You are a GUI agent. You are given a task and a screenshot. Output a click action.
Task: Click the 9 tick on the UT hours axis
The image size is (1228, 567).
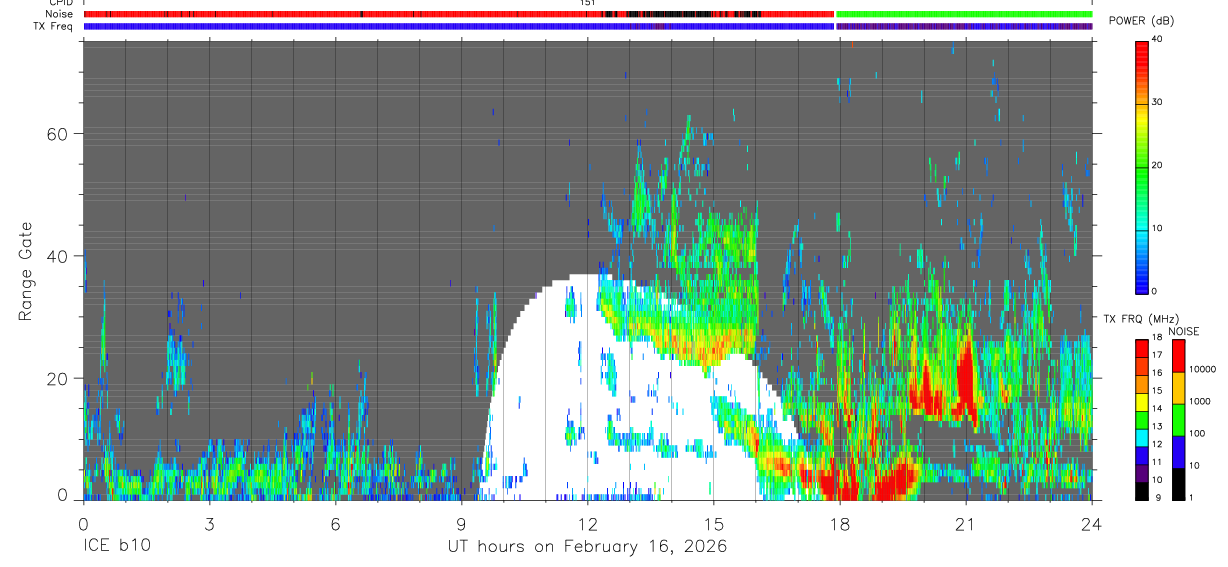[x=461, y=524]
